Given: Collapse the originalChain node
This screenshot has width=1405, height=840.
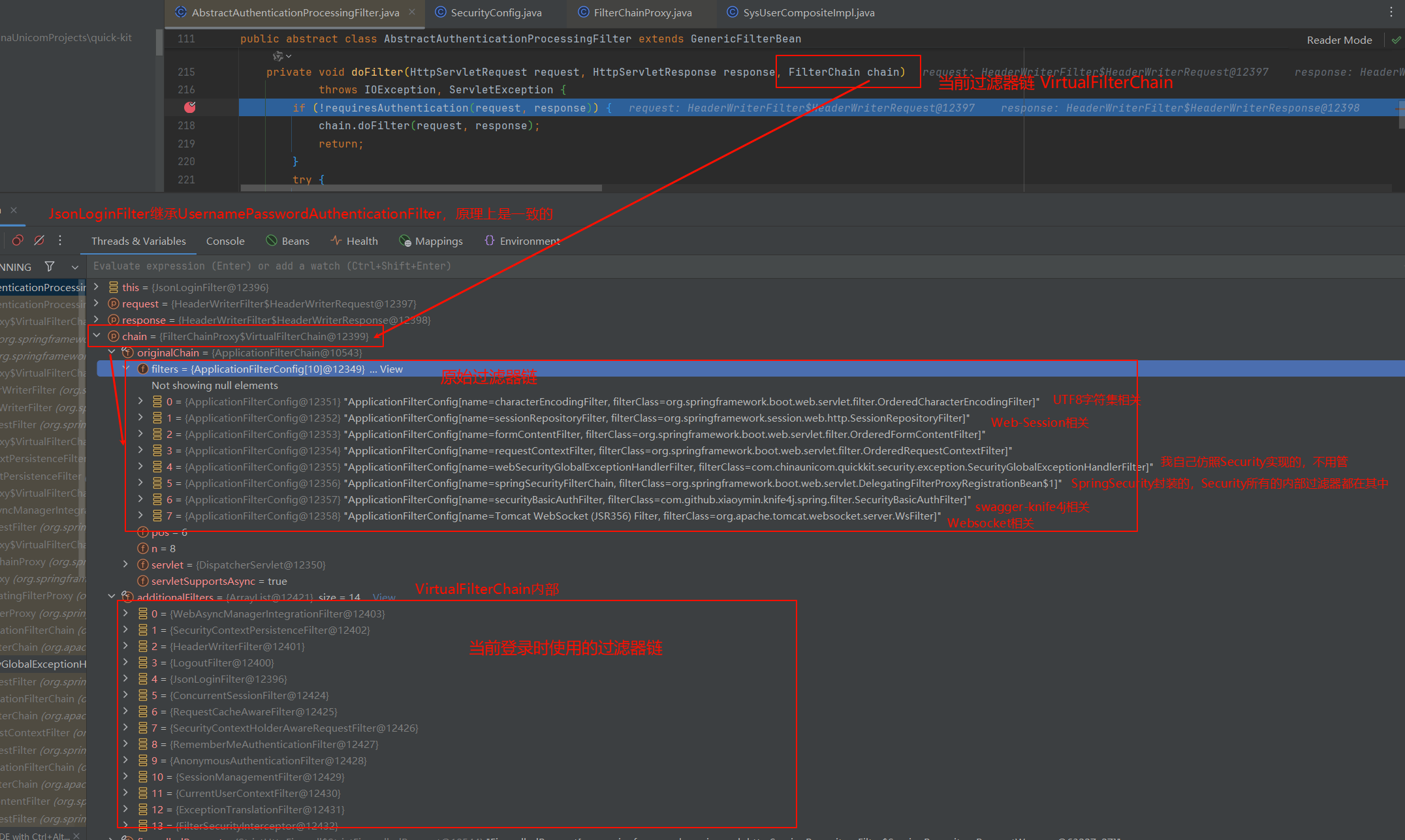Looking at the screenshot, I should coord(112,352).
